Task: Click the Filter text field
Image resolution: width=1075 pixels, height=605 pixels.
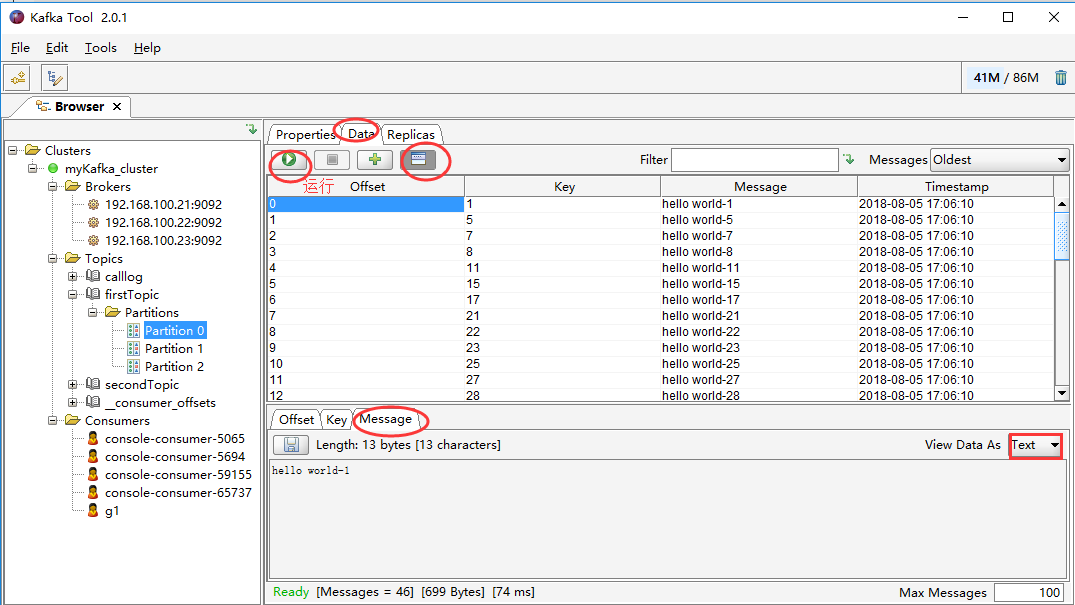Action: click(x=754, y=160)
